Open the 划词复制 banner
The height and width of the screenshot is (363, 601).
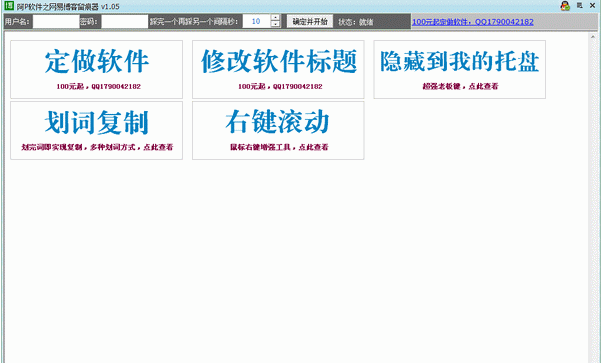[97, 130]
